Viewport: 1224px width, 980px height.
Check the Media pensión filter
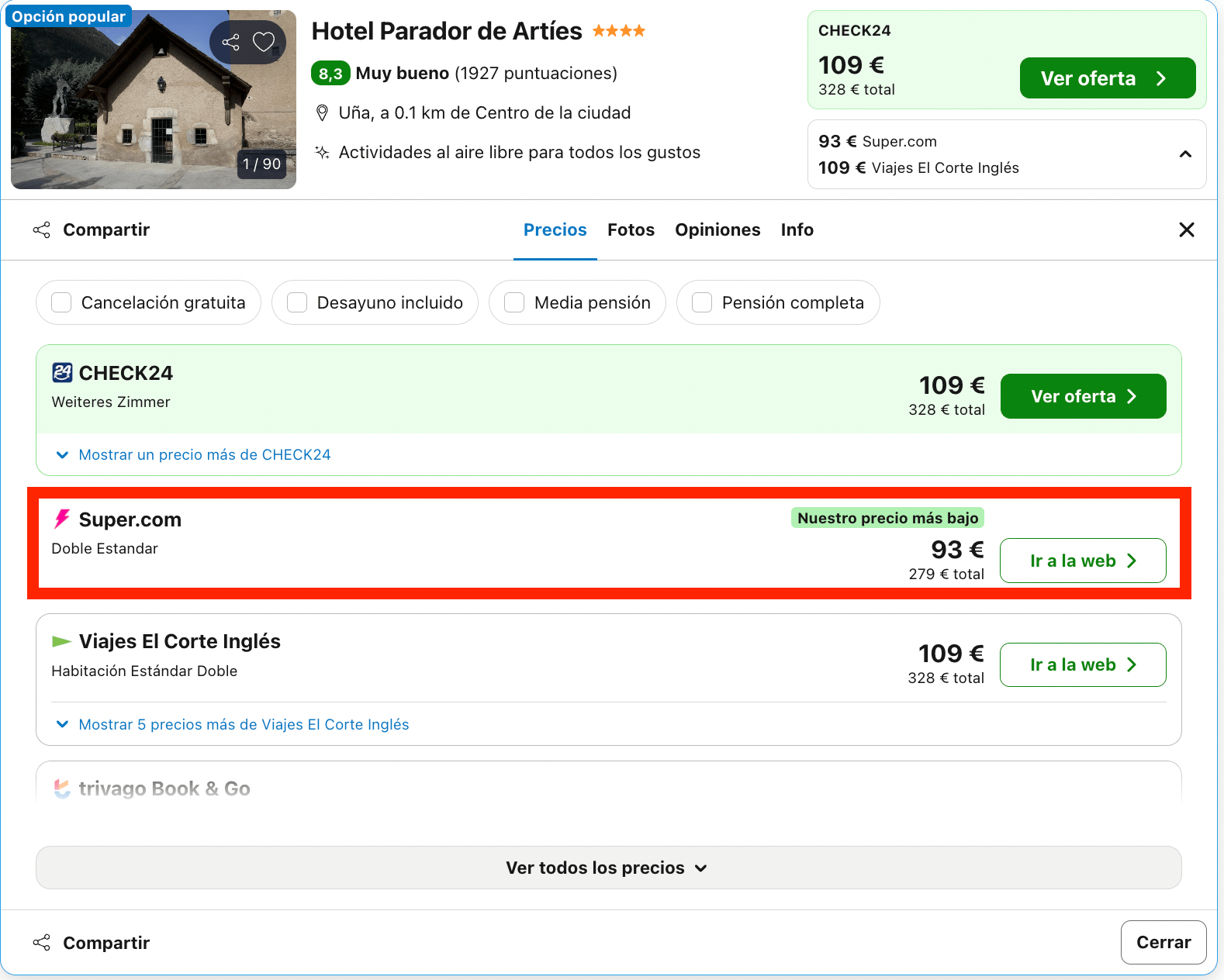[x=514, y=302]
